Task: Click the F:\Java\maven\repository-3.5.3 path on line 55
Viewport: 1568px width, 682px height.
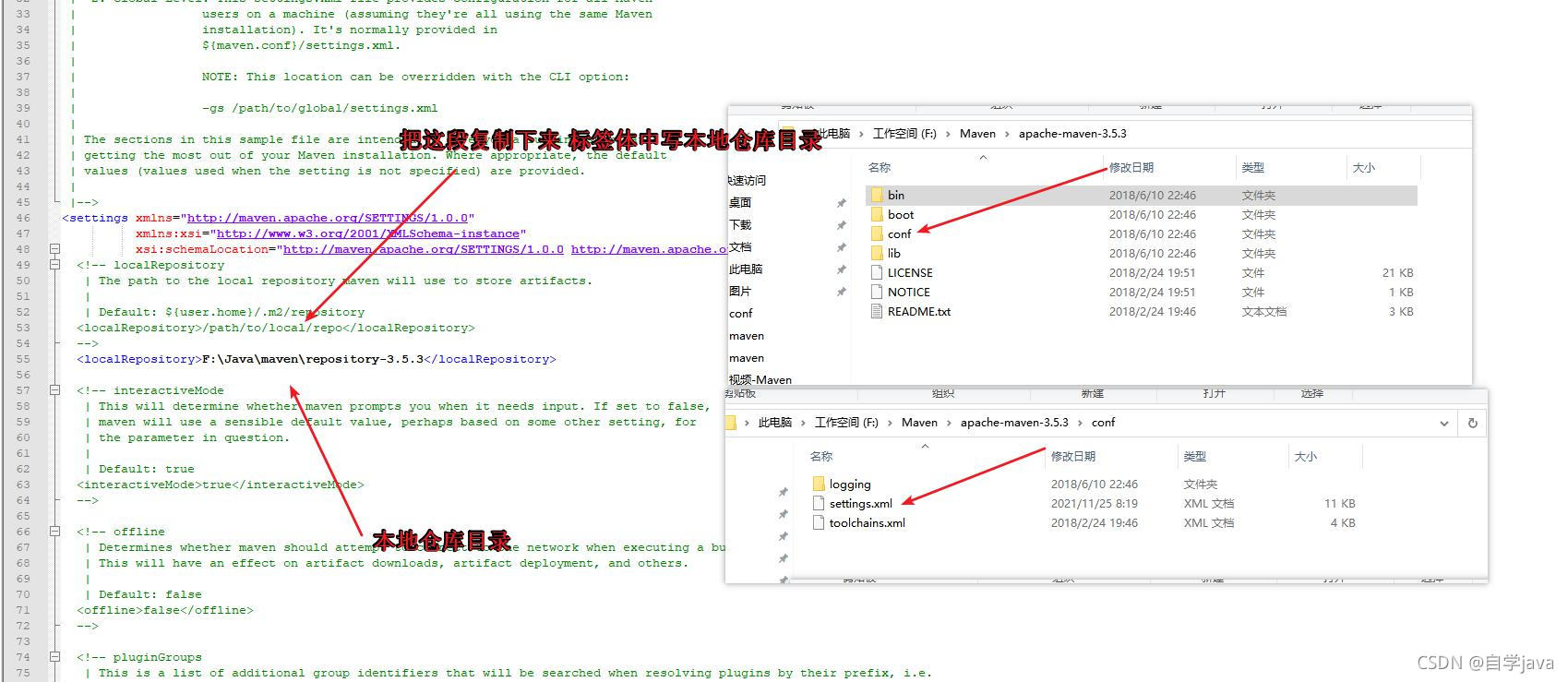Action: click(313, 359)
